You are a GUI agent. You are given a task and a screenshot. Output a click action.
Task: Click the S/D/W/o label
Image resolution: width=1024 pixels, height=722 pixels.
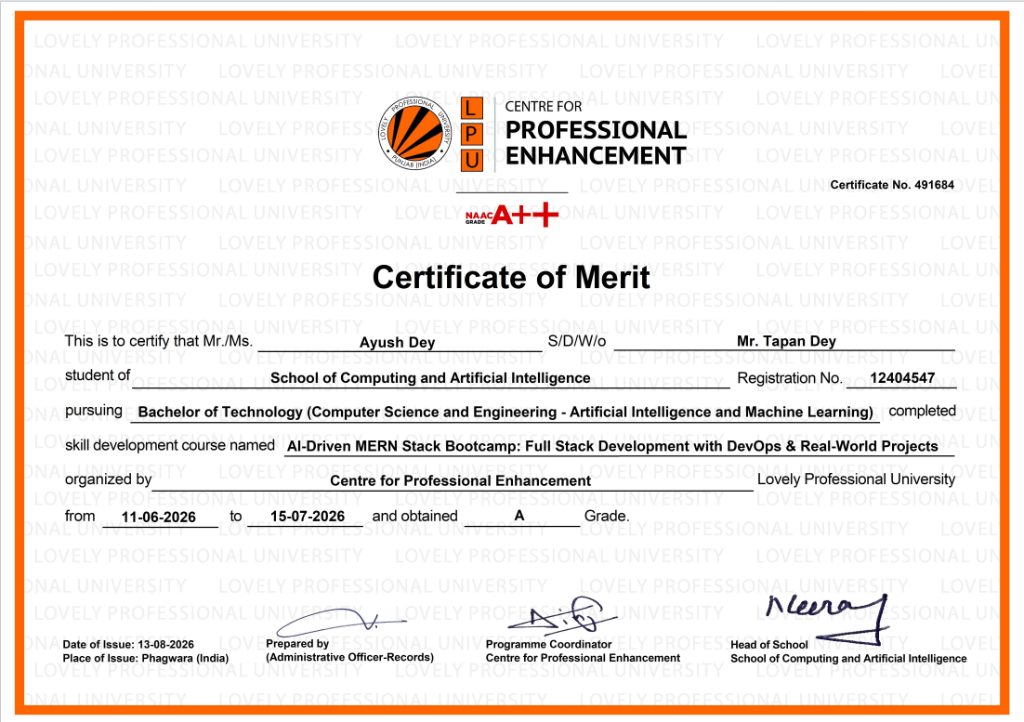(577, 341)
